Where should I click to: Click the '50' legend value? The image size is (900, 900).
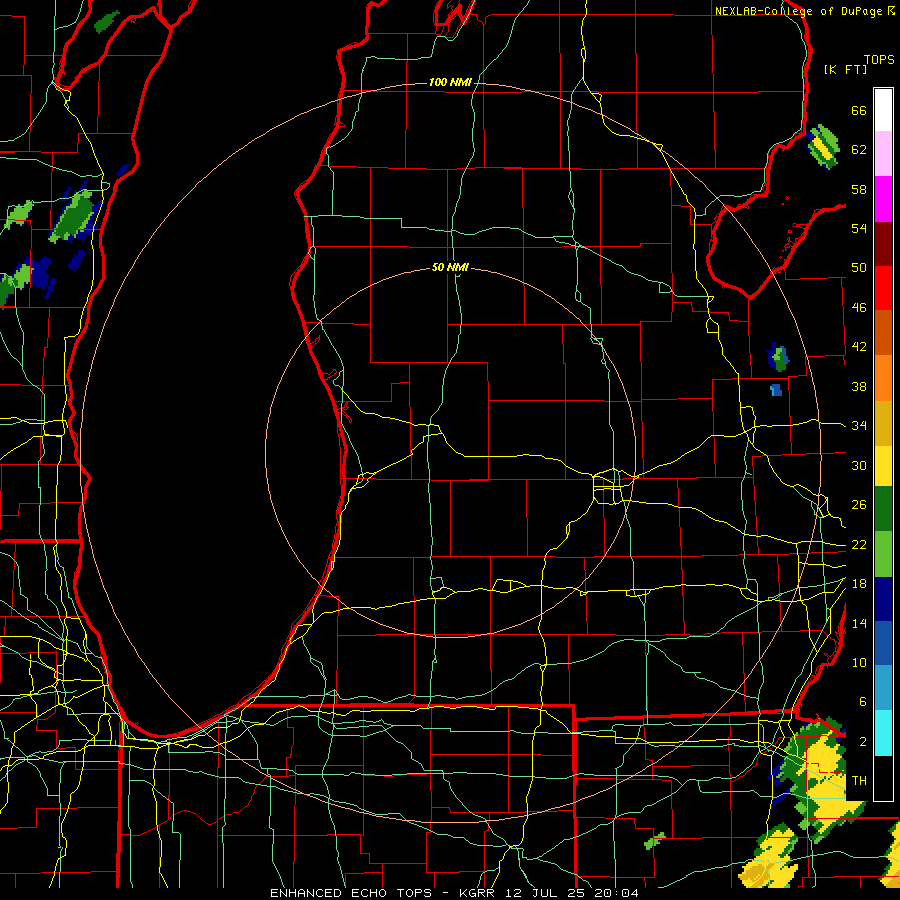(x=859, y=268)
